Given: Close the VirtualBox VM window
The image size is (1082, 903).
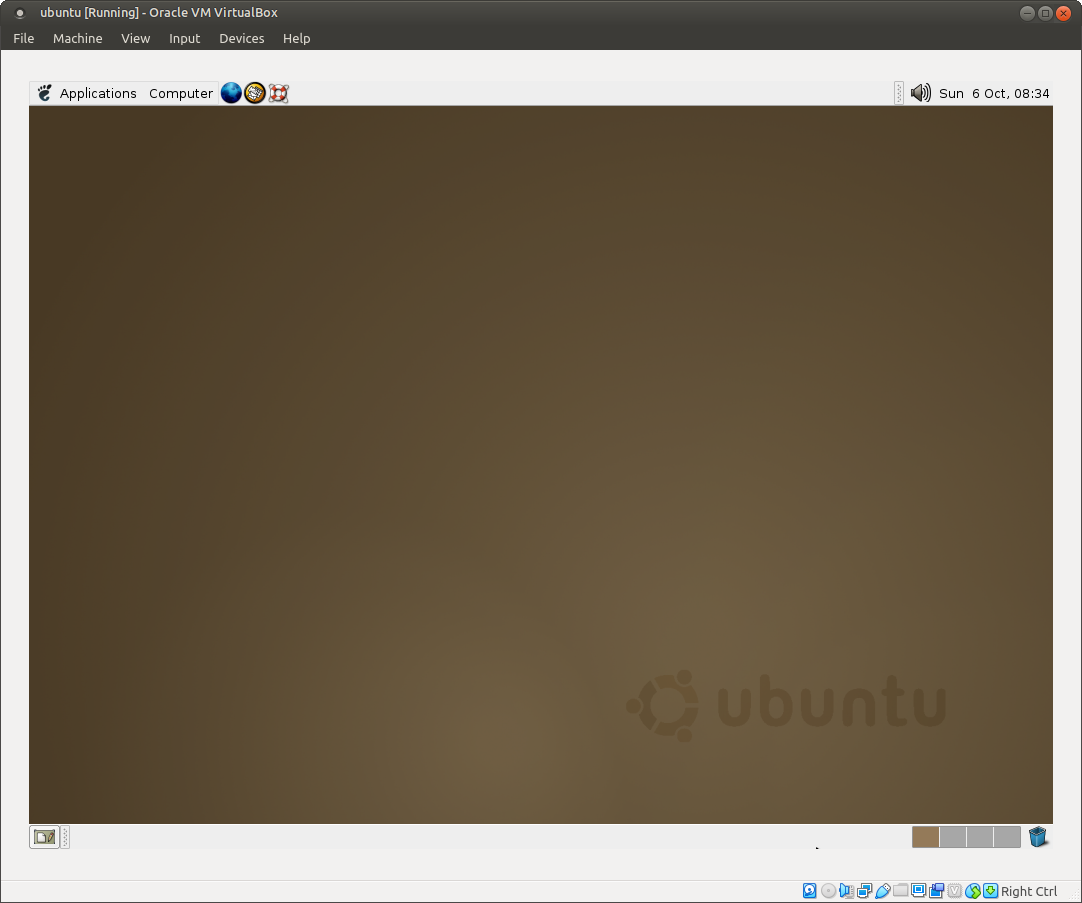Looking at the screenshot, I should [x=1063, y=13].
